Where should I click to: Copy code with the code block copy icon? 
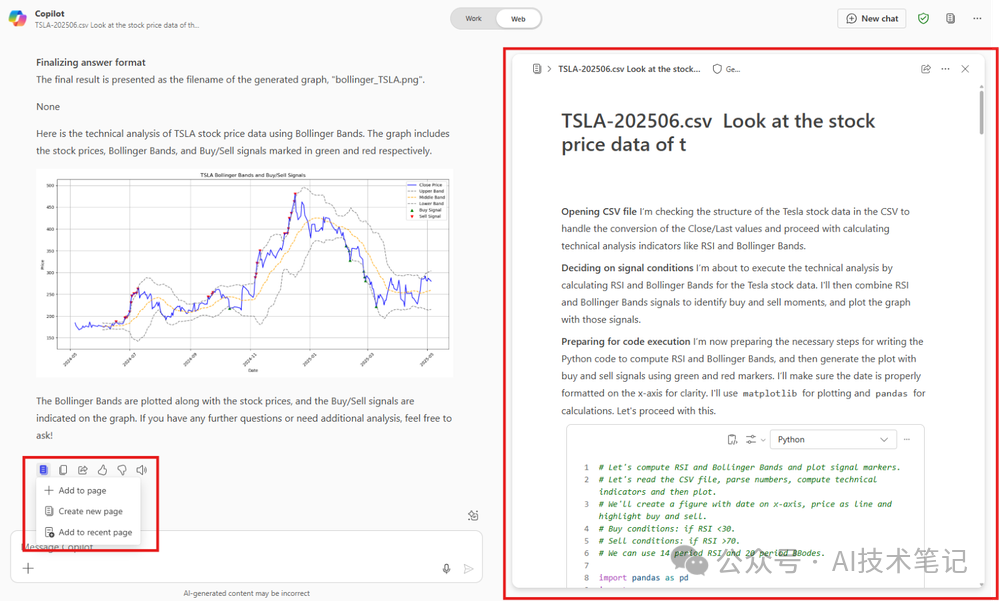pos(732,439)
